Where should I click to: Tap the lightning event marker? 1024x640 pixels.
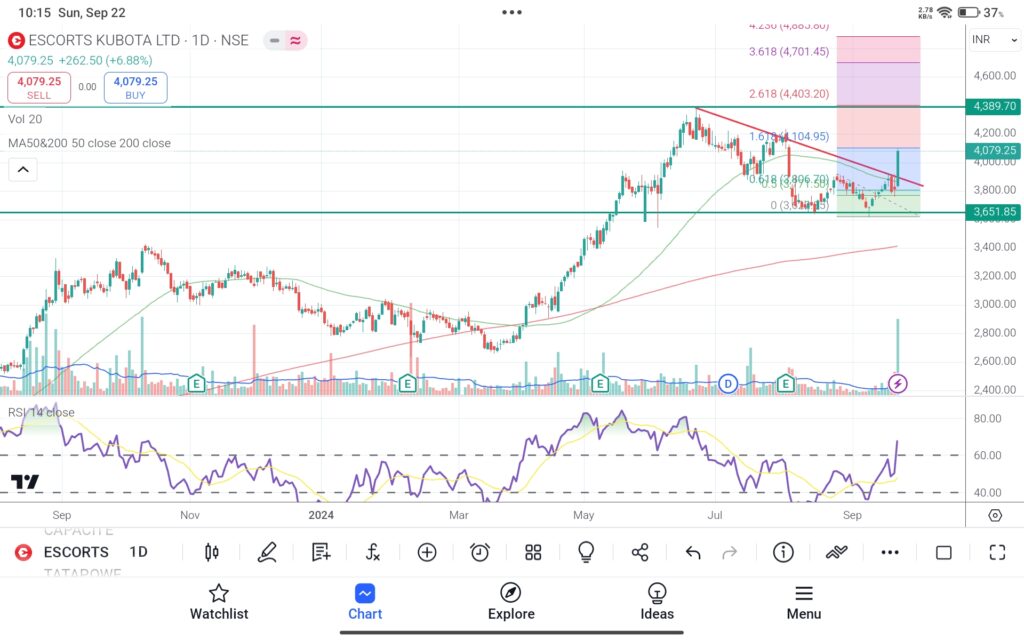tap(898, 383)
